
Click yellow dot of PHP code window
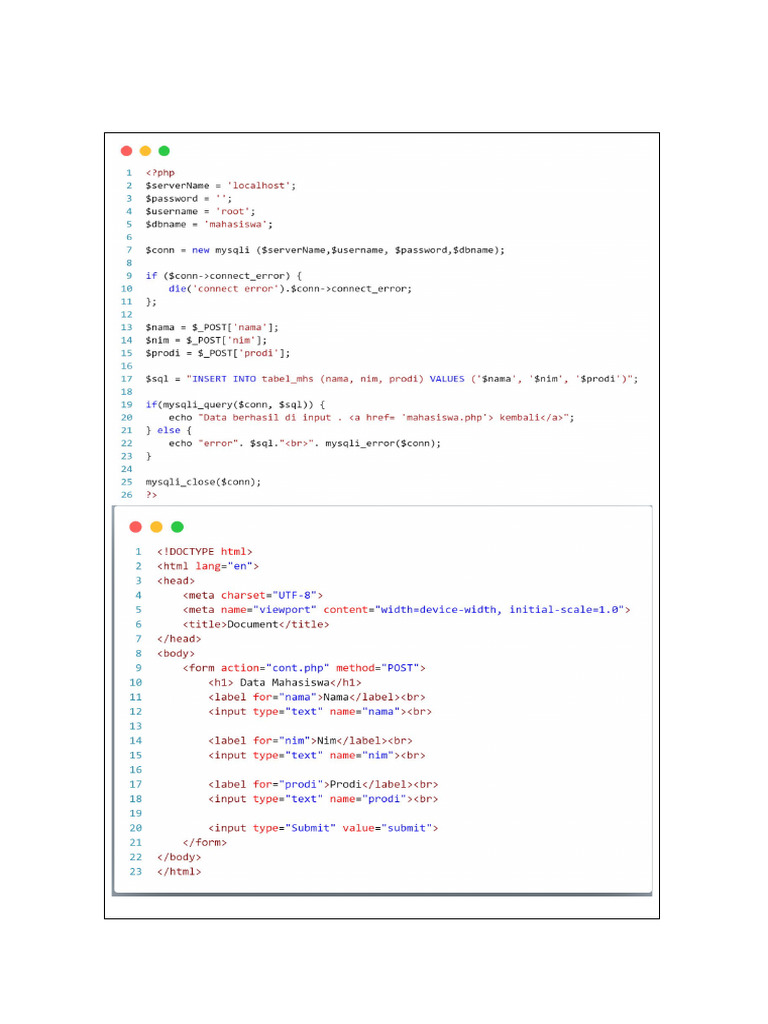click(x=146, y=151)
